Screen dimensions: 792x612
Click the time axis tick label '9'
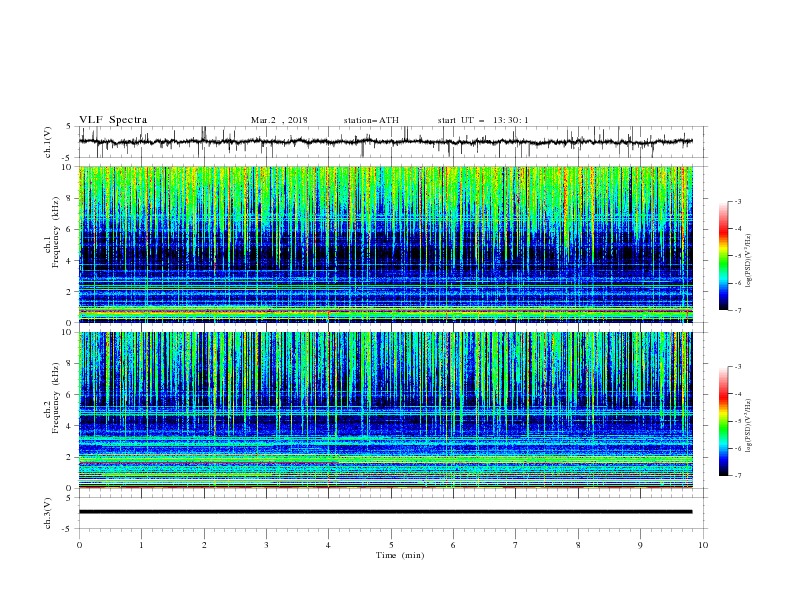[x=640, y=545]
